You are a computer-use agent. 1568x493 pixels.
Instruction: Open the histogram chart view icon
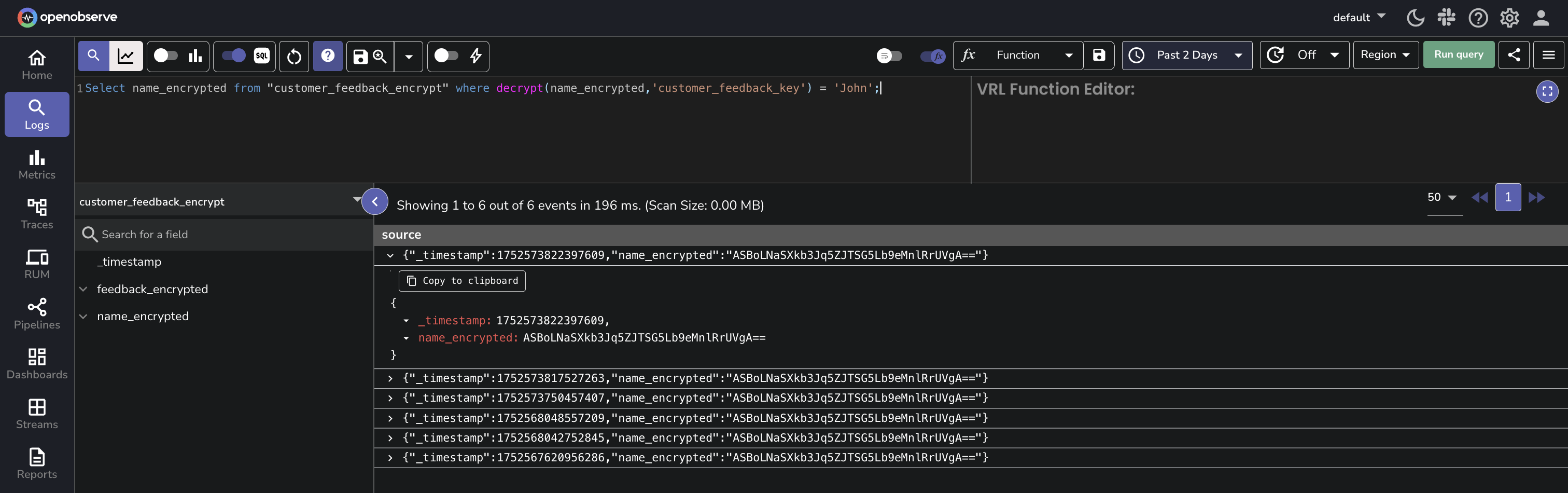(194, 56)
